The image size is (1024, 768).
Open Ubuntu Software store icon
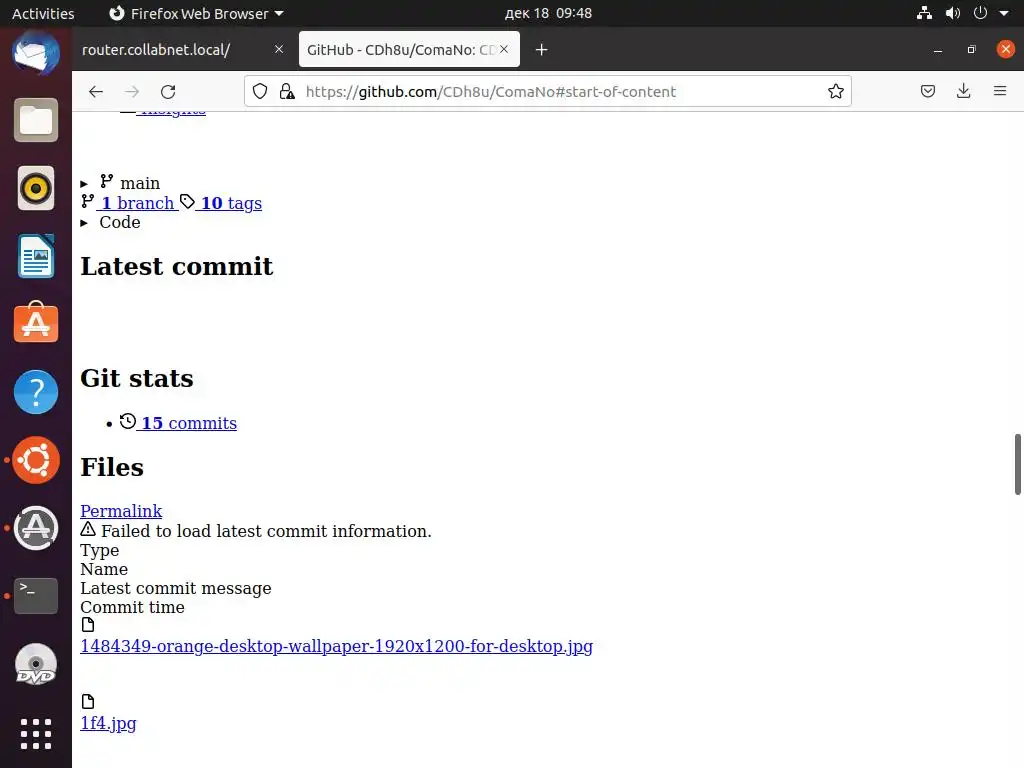[x=36, y=324]
